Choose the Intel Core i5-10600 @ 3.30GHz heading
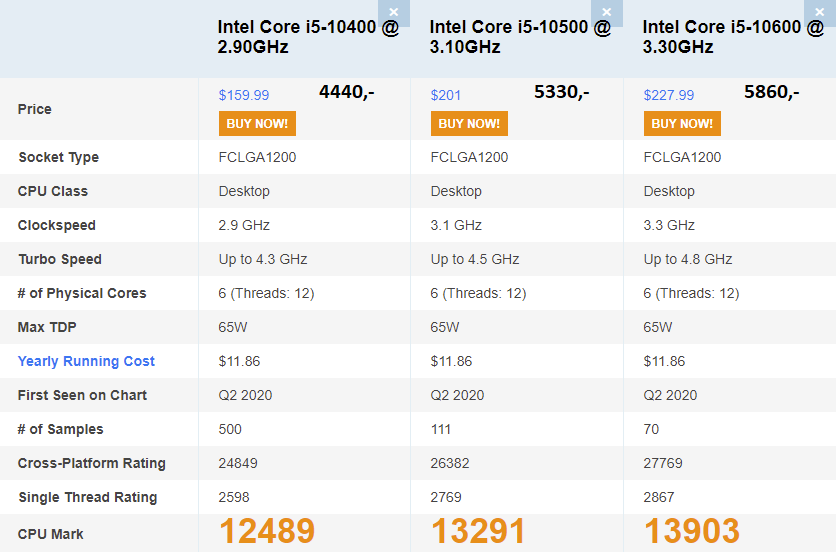The height and width of the screenshot is (552, 836). [733, 37]
